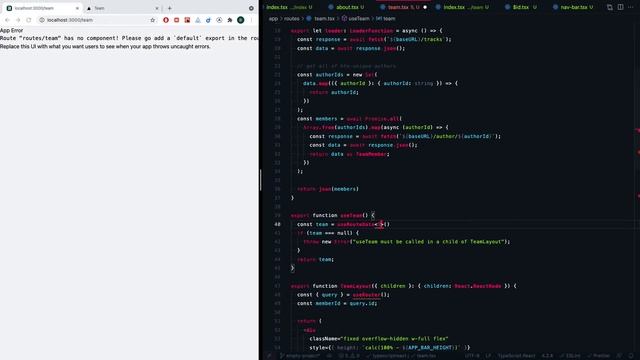Open the round gray extension icon
Viewport: 640px width, 360px height.
[219, 20]
